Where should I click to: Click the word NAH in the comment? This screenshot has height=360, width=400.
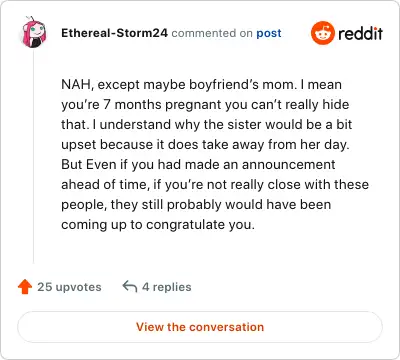[x=76, y=84]
